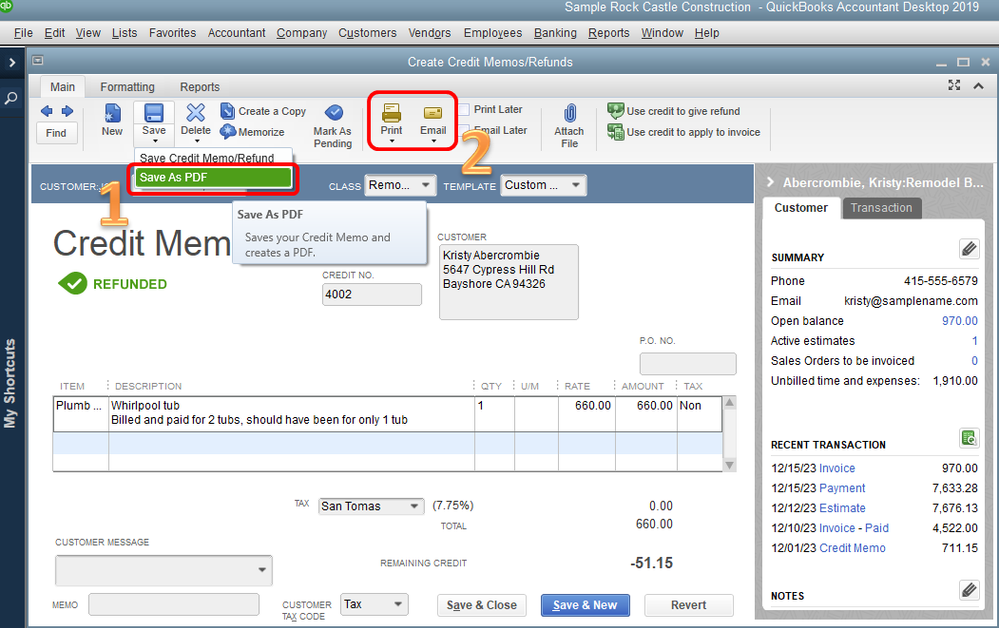
Task: Switch to the Transaction panel tab
Action: point(881,208)
